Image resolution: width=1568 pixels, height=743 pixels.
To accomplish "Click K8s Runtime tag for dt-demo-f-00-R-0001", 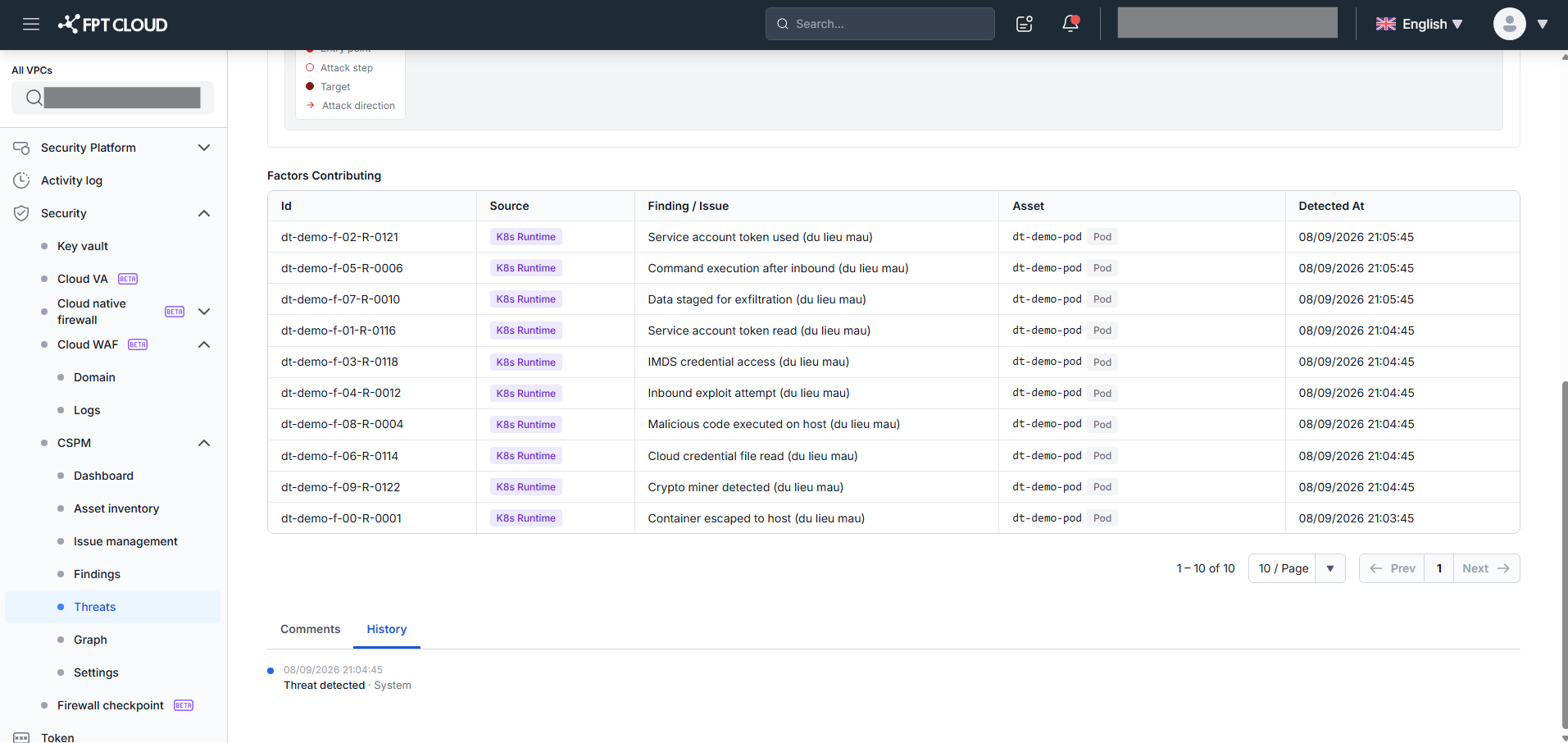I will click(x=525, y=518).
